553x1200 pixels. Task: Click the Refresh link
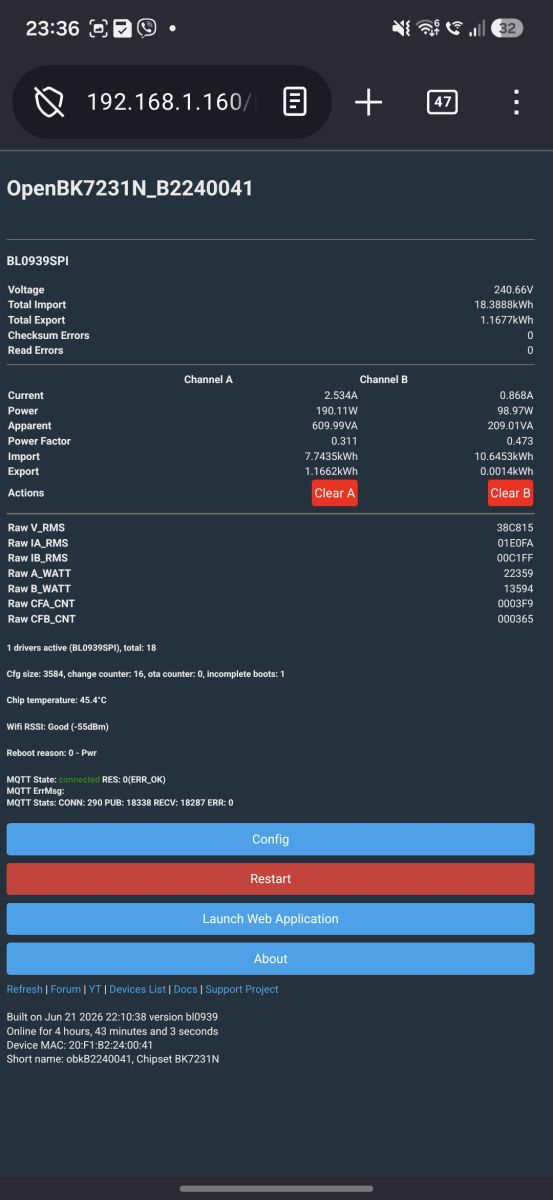[x=25, y=989]
